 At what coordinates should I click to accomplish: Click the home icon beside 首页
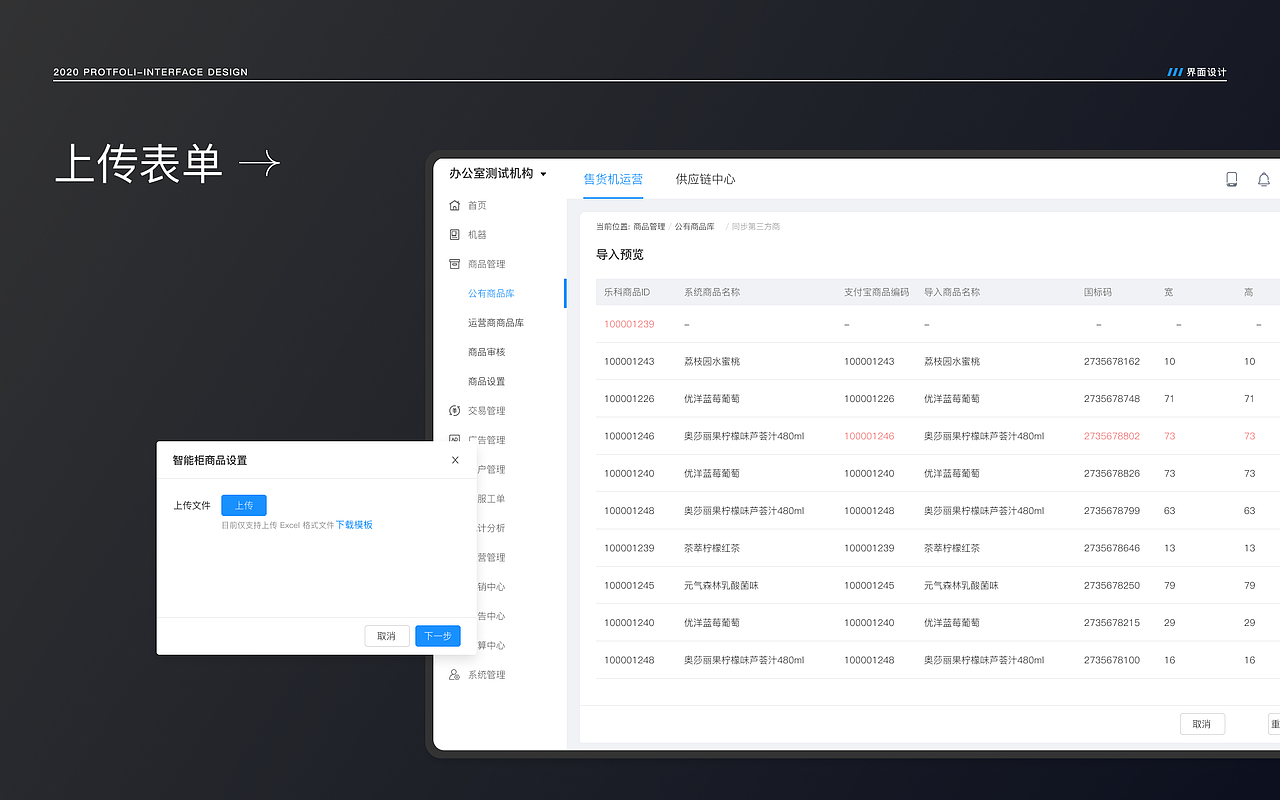click(455, 205)
